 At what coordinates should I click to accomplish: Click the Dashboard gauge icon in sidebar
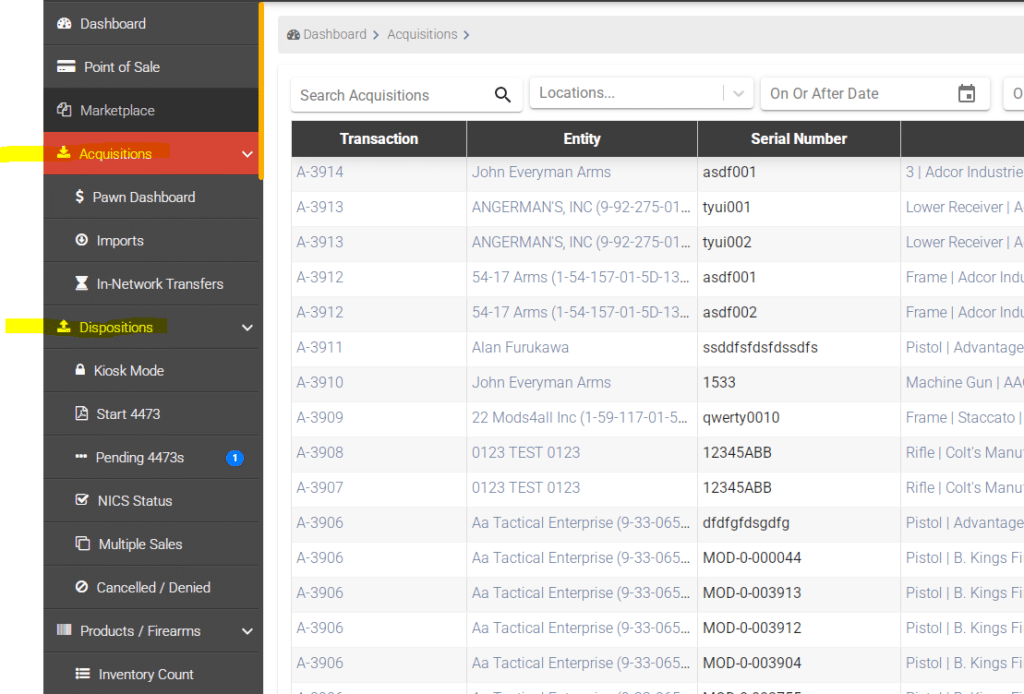click(x=65, y=23)
